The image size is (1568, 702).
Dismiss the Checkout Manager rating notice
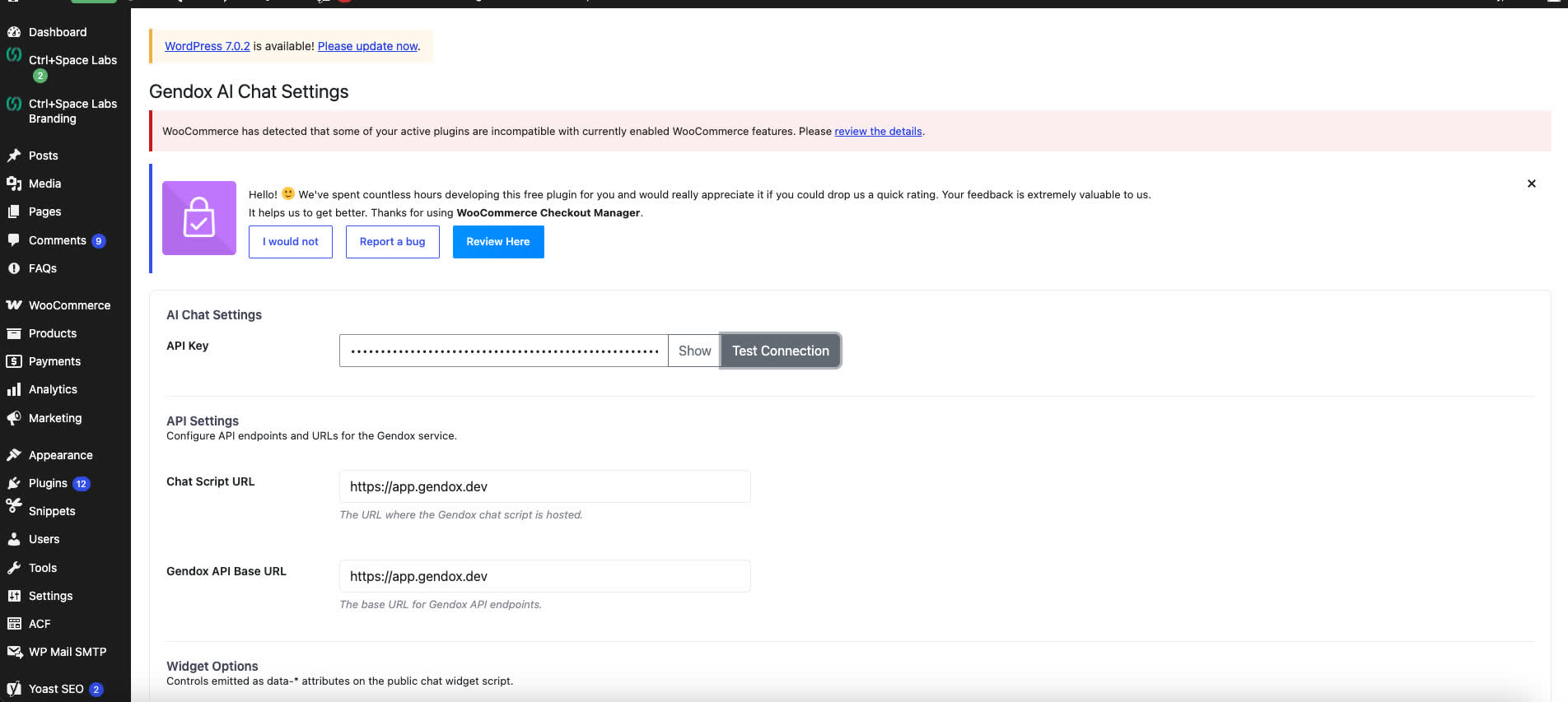(x=1532, y=184)
